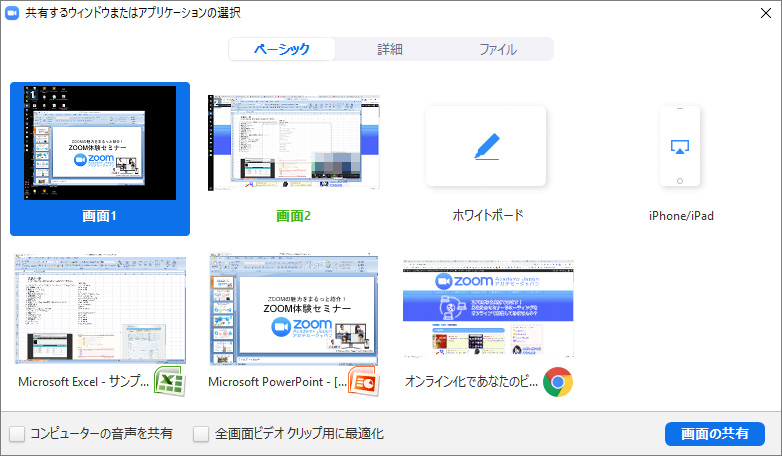The height and width of the screenshot is (456, 782).
Task: Click the Chrome browser icon badge
Action: point(557,381)
